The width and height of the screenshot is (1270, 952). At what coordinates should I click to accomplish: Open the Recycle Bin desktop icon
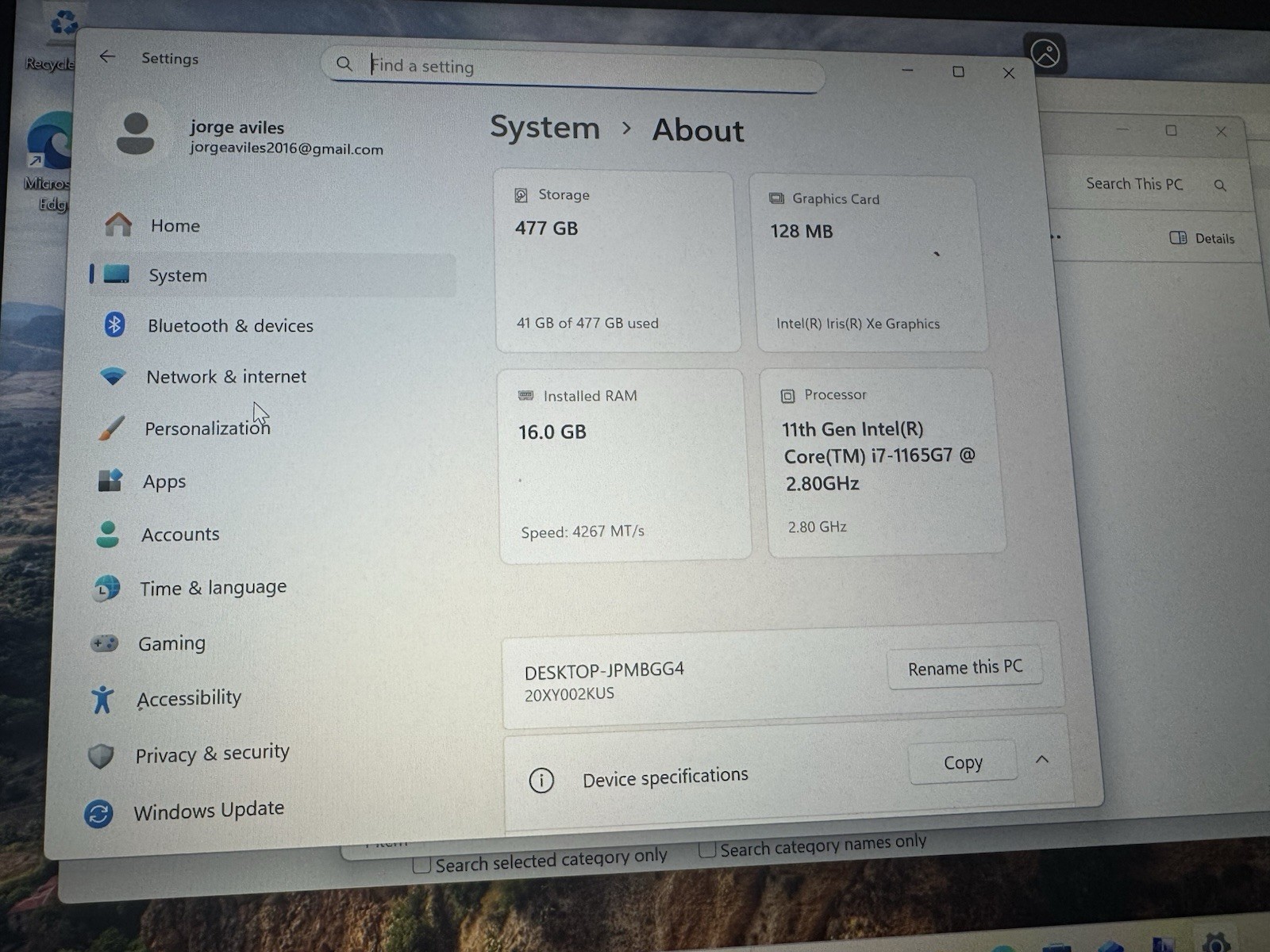[x=54, y=40]
